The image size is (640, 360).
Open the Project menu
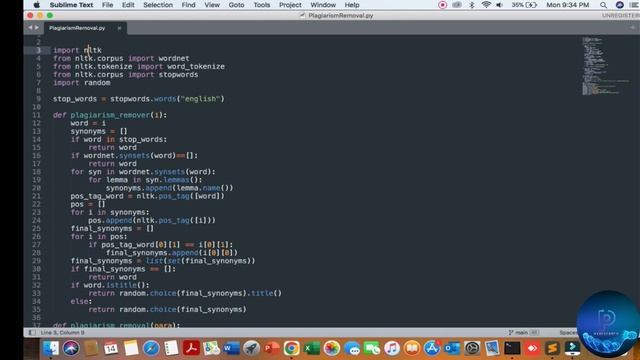click(x=290, y=5)
